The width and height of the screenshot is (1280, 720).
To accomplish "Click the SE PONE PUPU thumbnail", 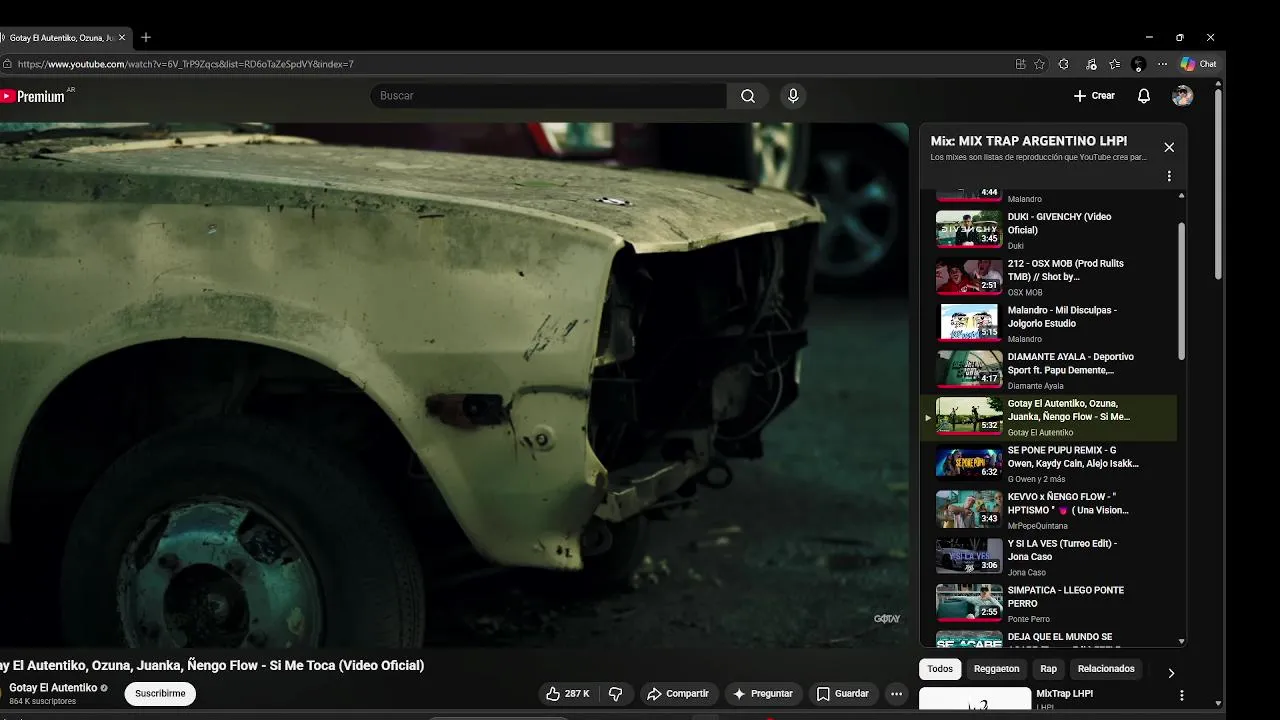I will pos(969,463).
